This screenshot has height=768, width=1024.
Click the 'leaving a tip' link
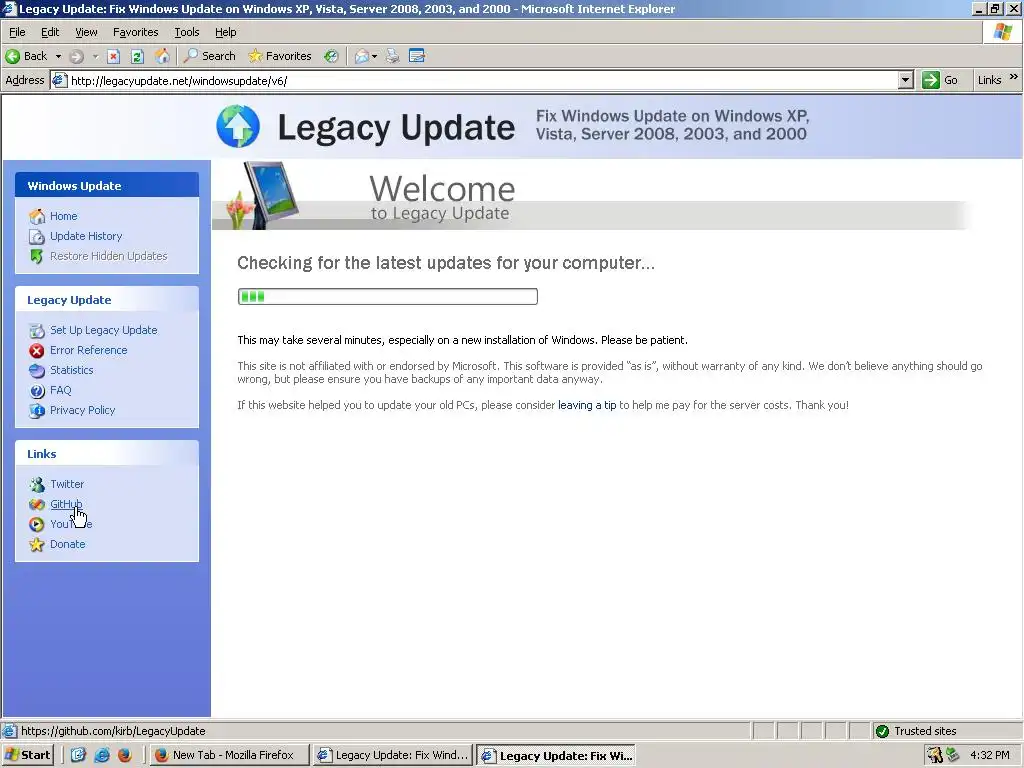[587, 405]
